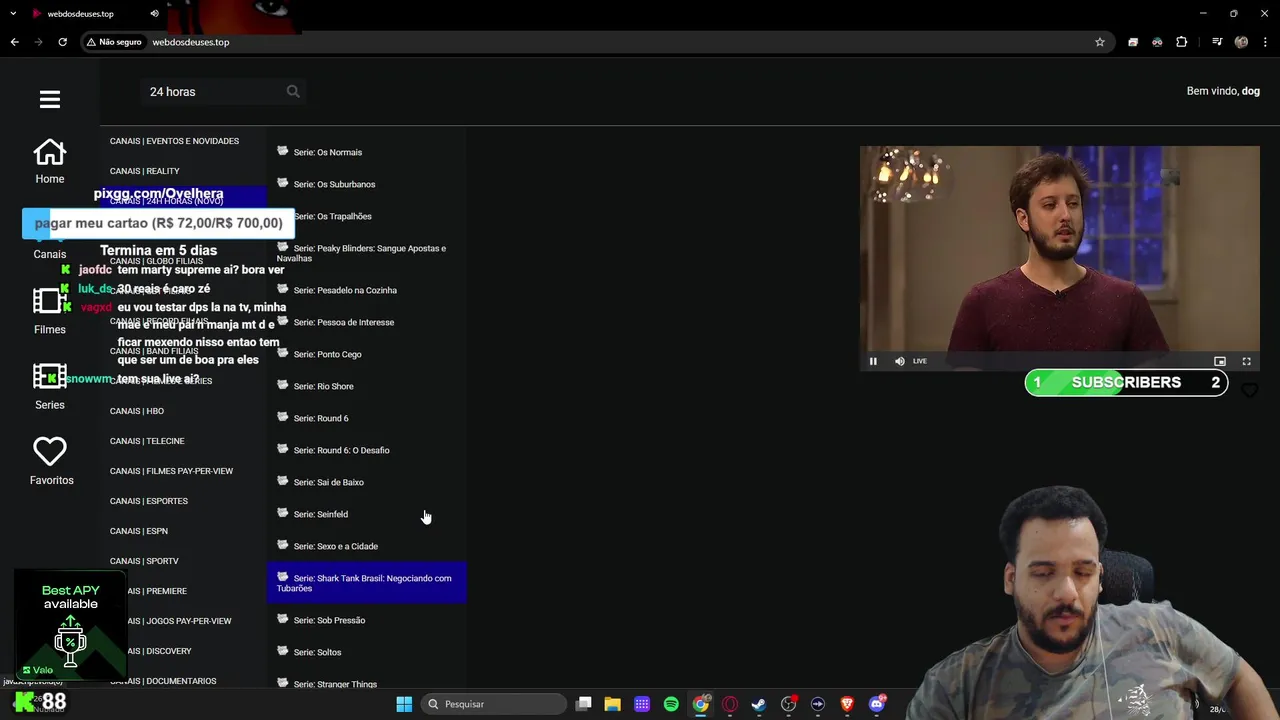Viewport: 1280px width, 720px height.
Task: Select highlighted 'Shark Tank Brasil' channel
Action: click(366, 583)
